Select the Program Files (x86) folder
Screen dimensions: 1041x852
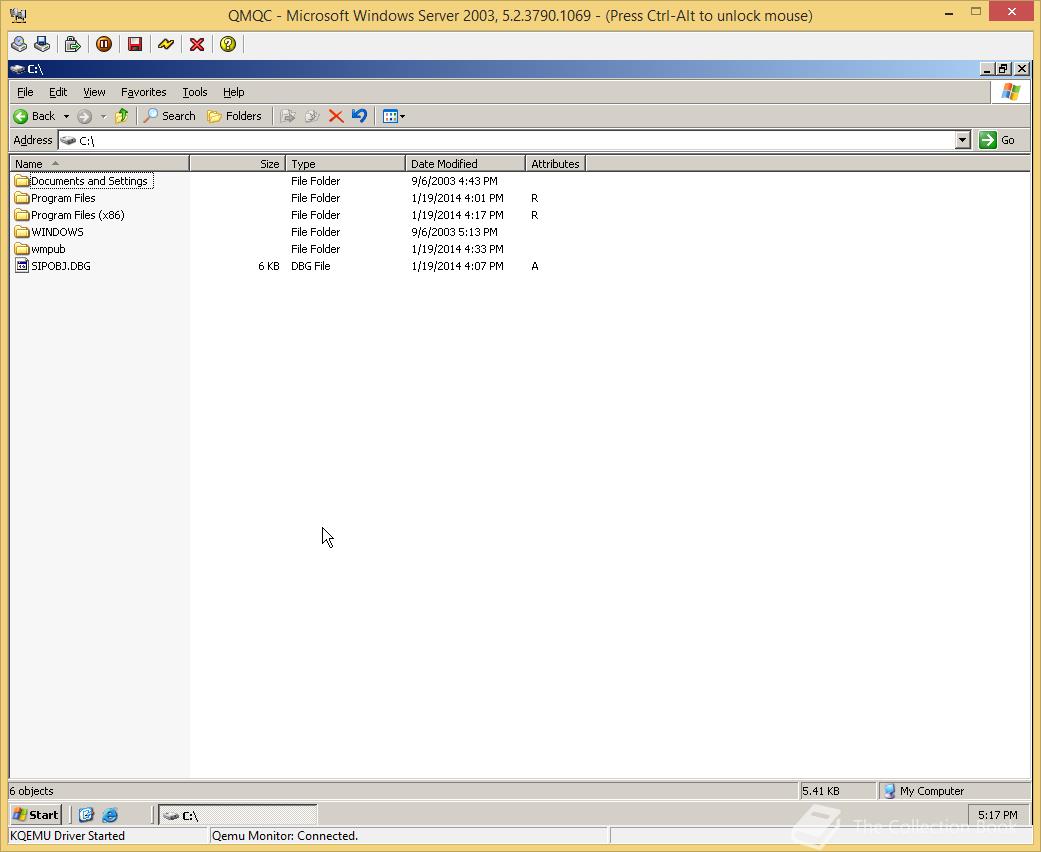pos(78,215)
